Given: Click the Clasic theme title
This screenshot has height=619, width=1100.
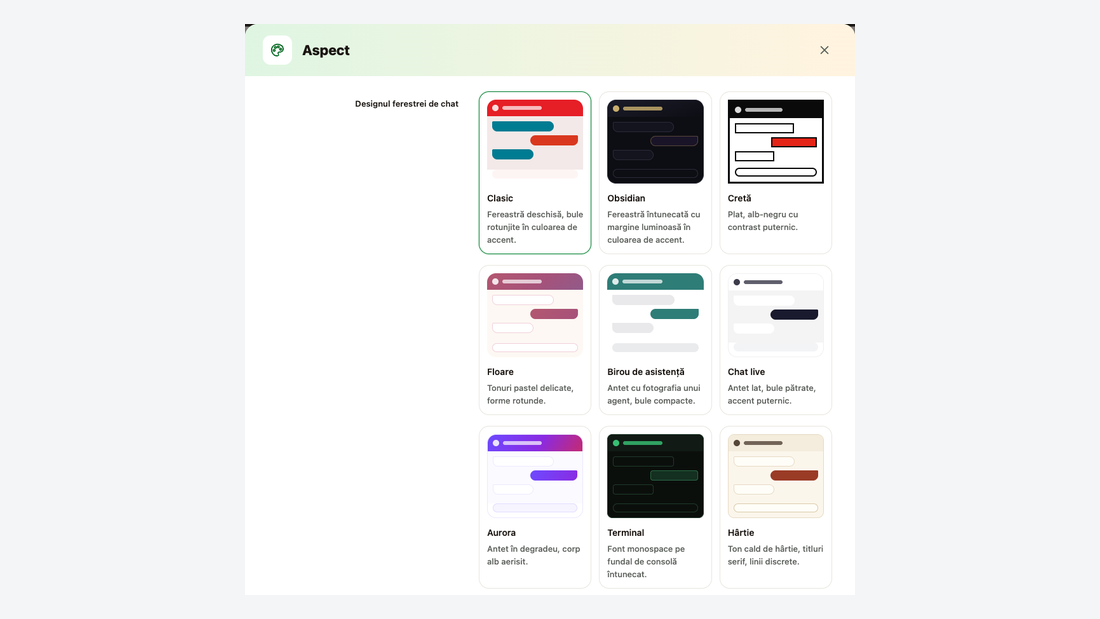Looking at the screenshot, I should [x=500, y=199].
